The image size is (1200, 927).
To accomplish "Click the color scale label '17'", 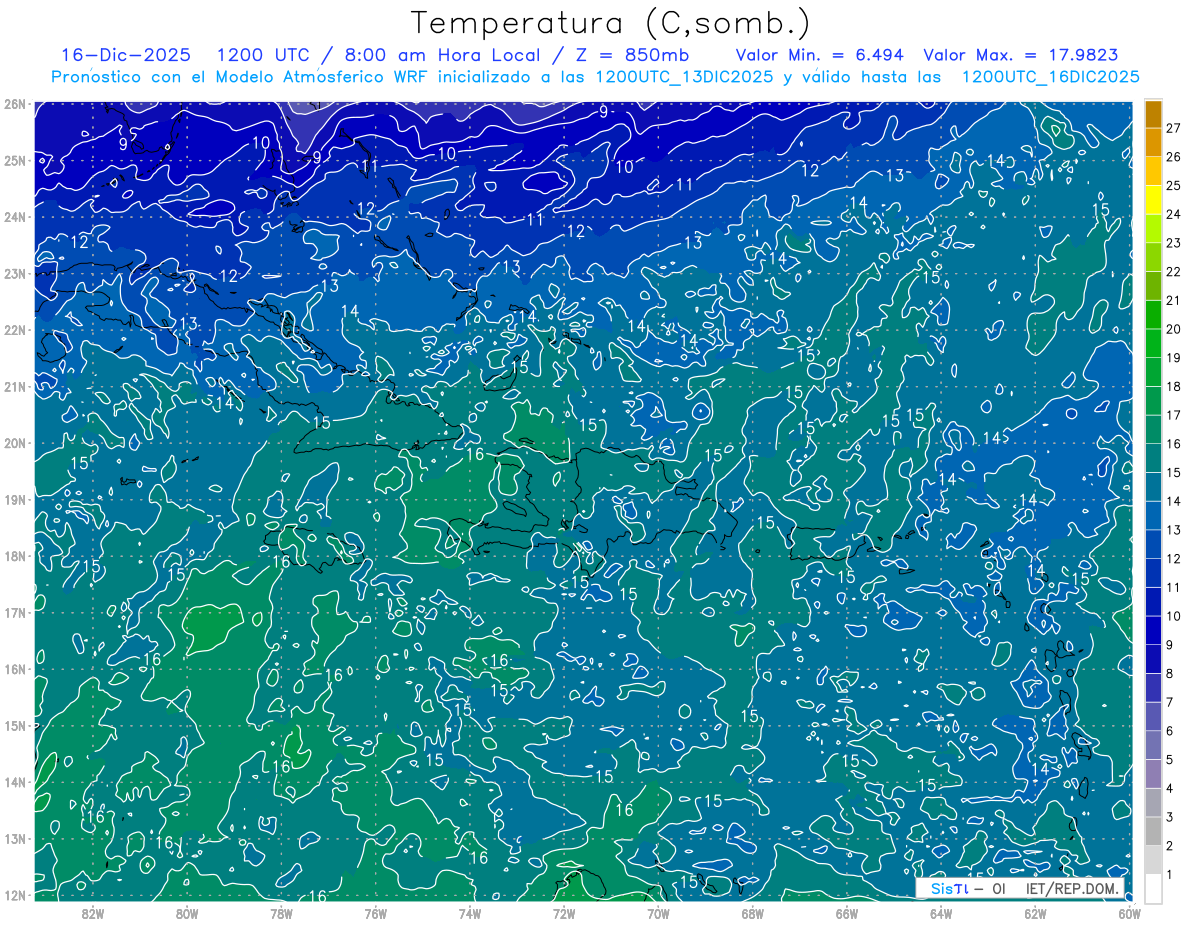I will pos(1173,415).
